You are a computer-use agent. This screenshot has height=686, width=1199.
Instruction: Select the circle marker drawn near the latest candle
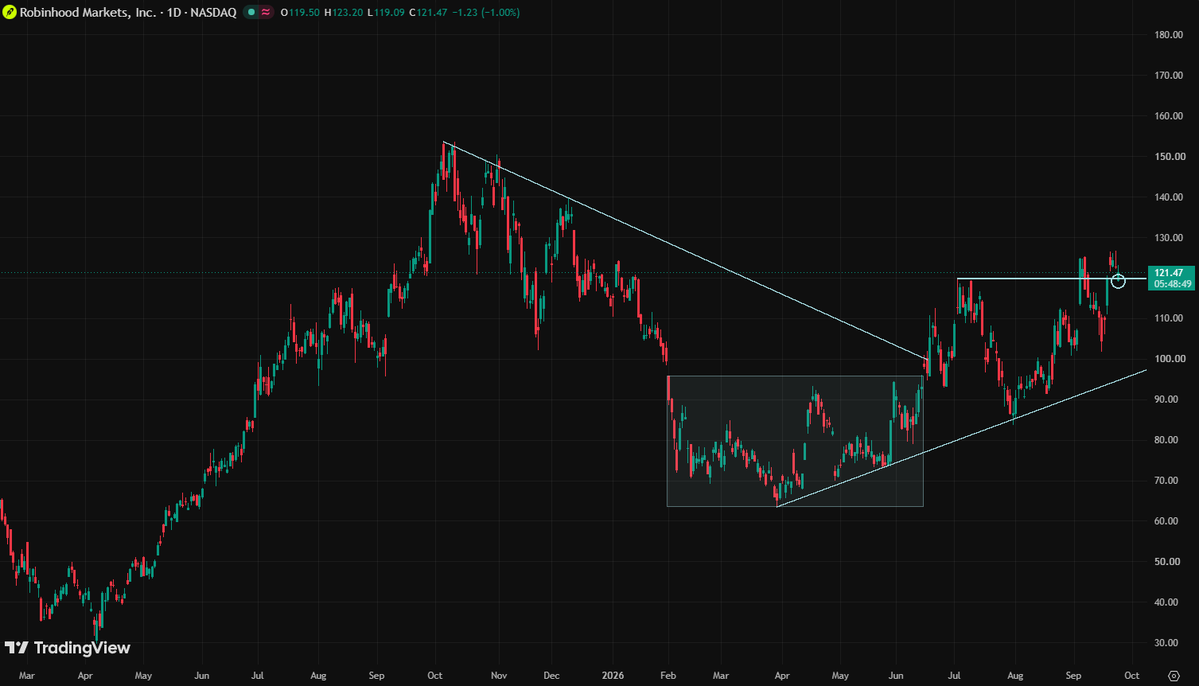pos(1118,281)
